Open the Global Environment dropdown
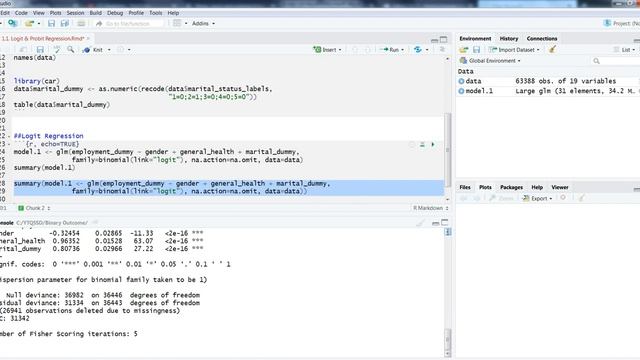This screenshot has width=640, height=360. pyautogui.click(x=490, y=60)
